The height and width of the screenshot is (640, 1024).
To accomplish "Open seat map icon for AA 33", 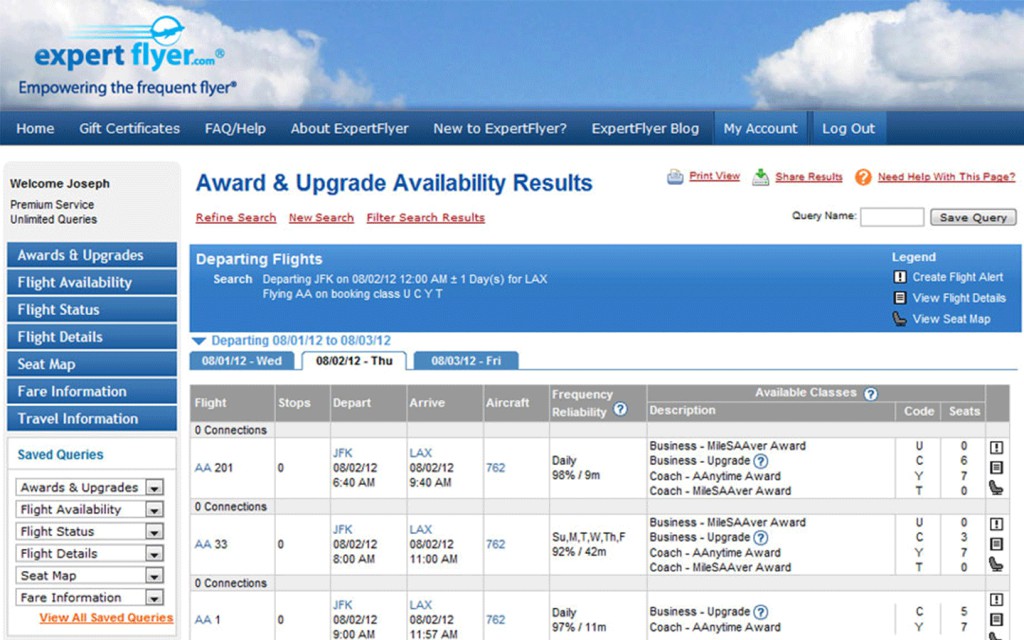I will point(996,563).
